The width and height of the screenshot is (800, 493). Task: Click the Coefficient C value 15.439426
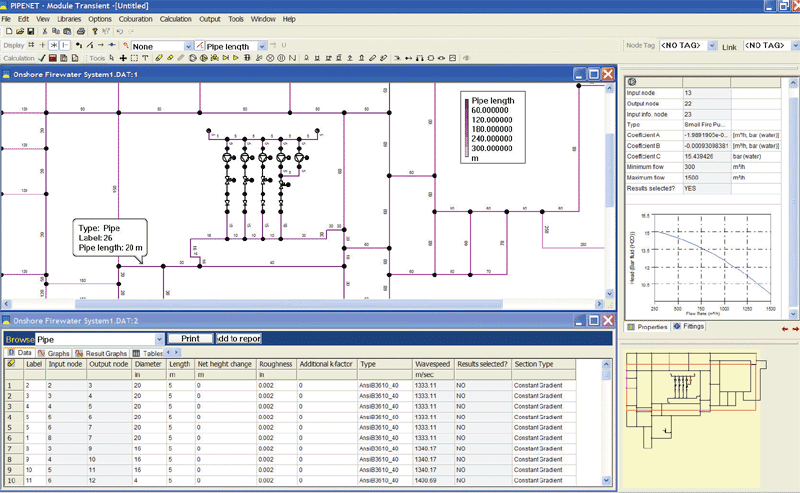coord(707,157)
